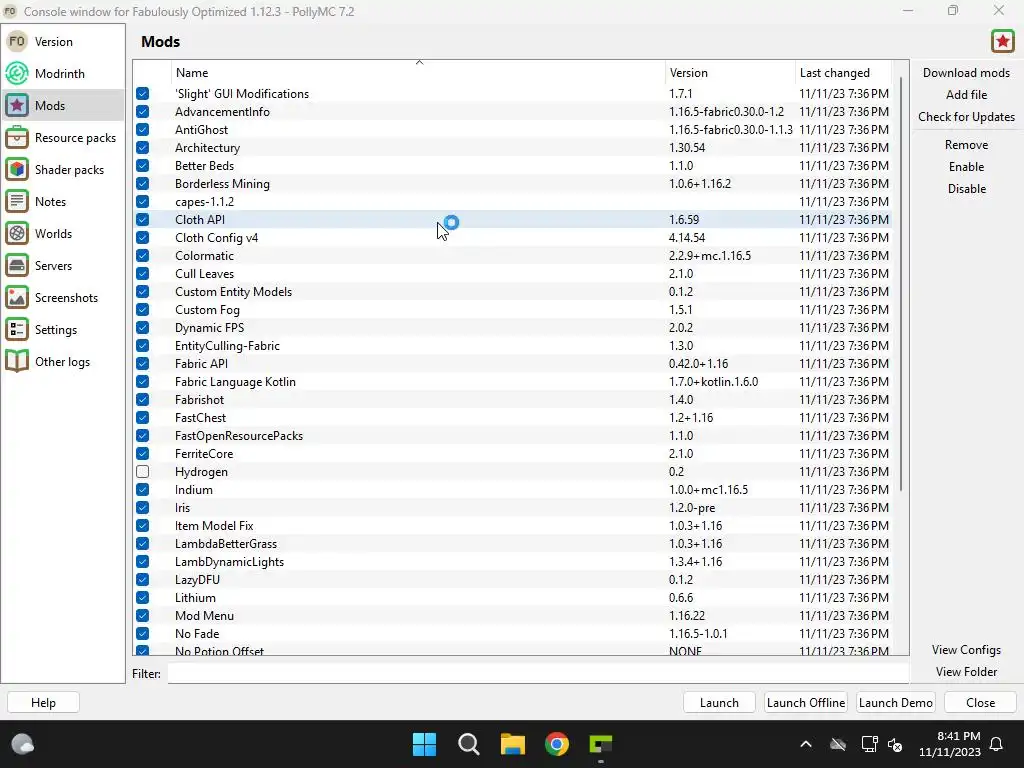Click into the Filter input field
The image size is (1024, 768).
537,673
